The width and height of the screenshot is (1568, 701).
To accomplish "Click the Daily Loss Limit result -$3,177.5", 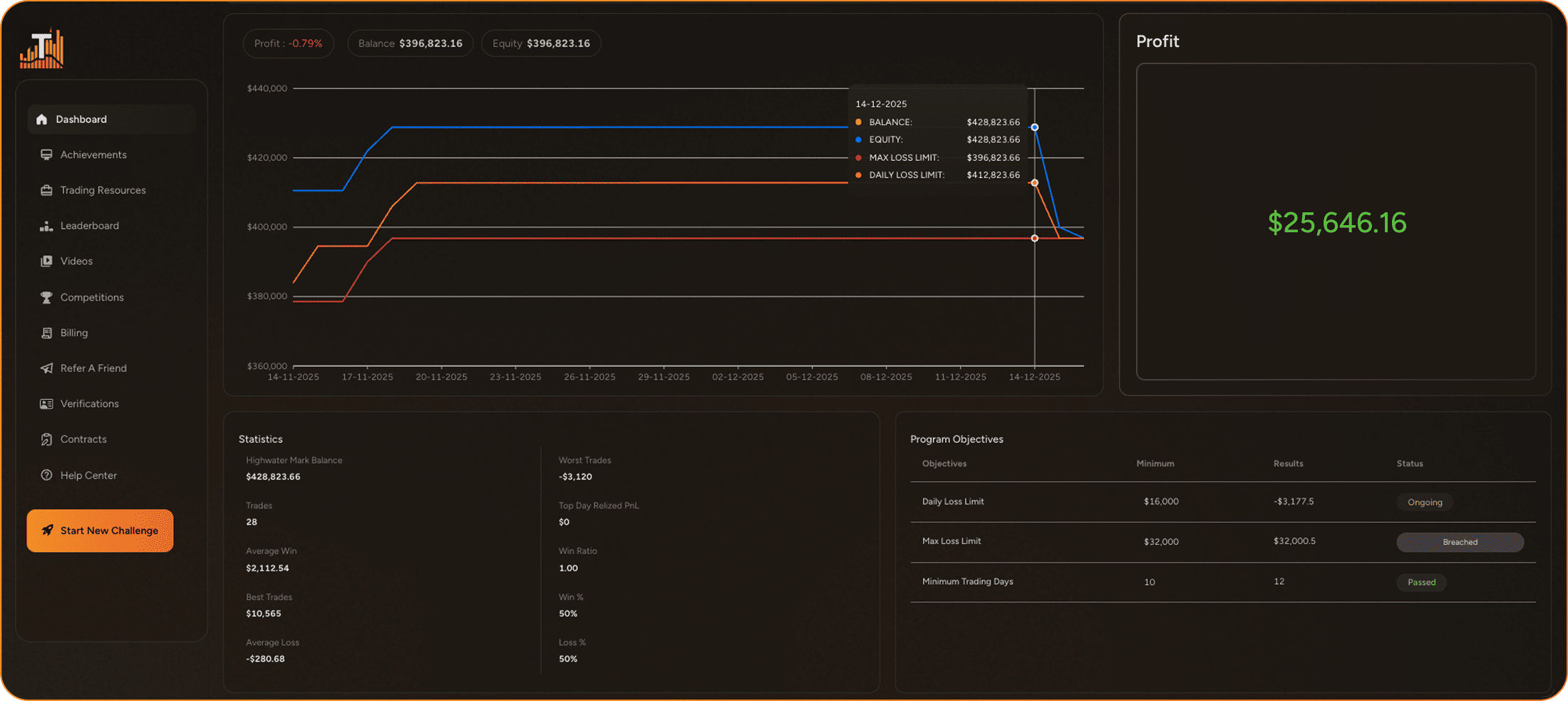I will [1294, 502].
